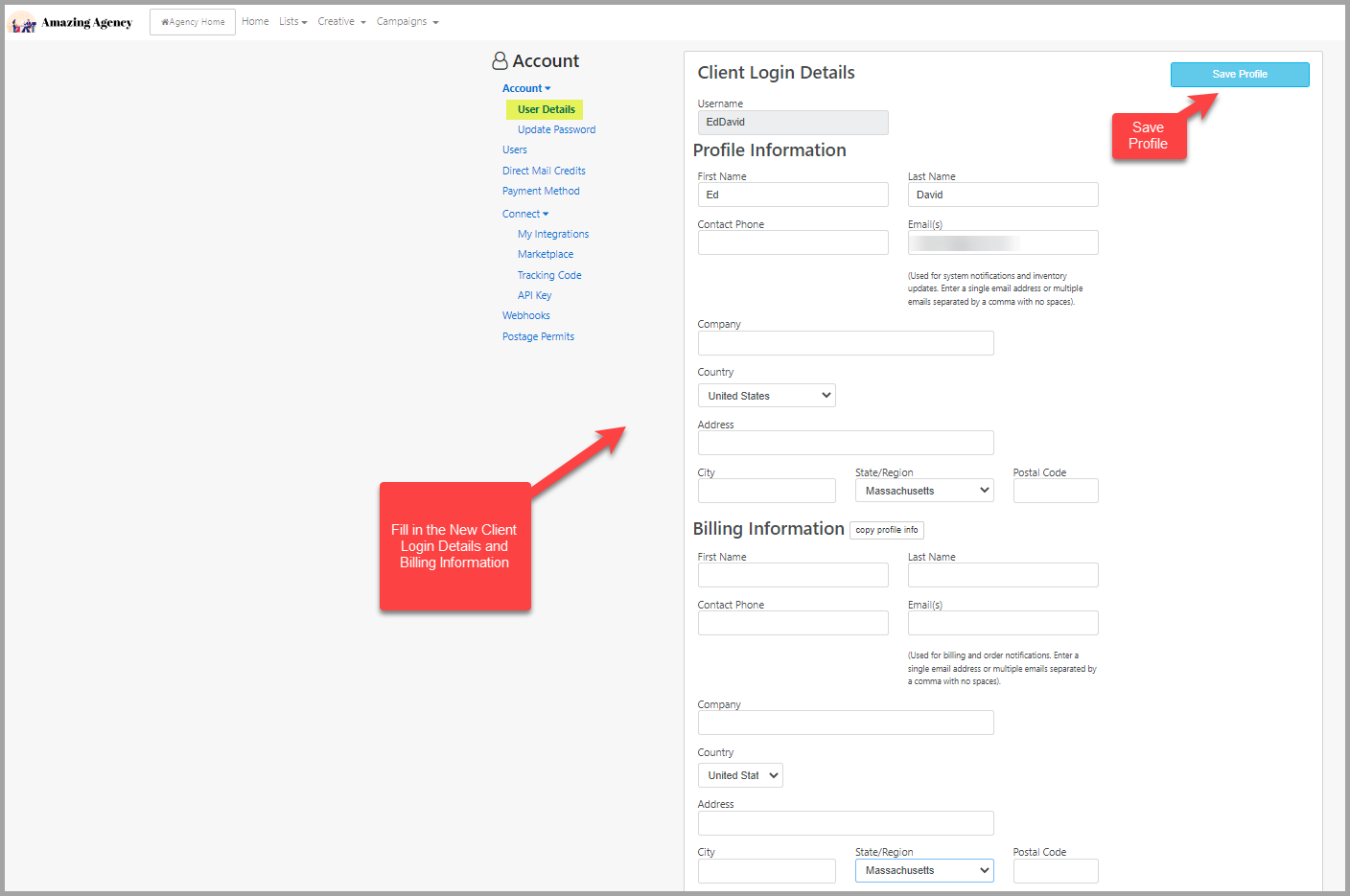The image size is (1350, 896).
Task: Open Agency Home button
Action: click(x=193, y=22)
